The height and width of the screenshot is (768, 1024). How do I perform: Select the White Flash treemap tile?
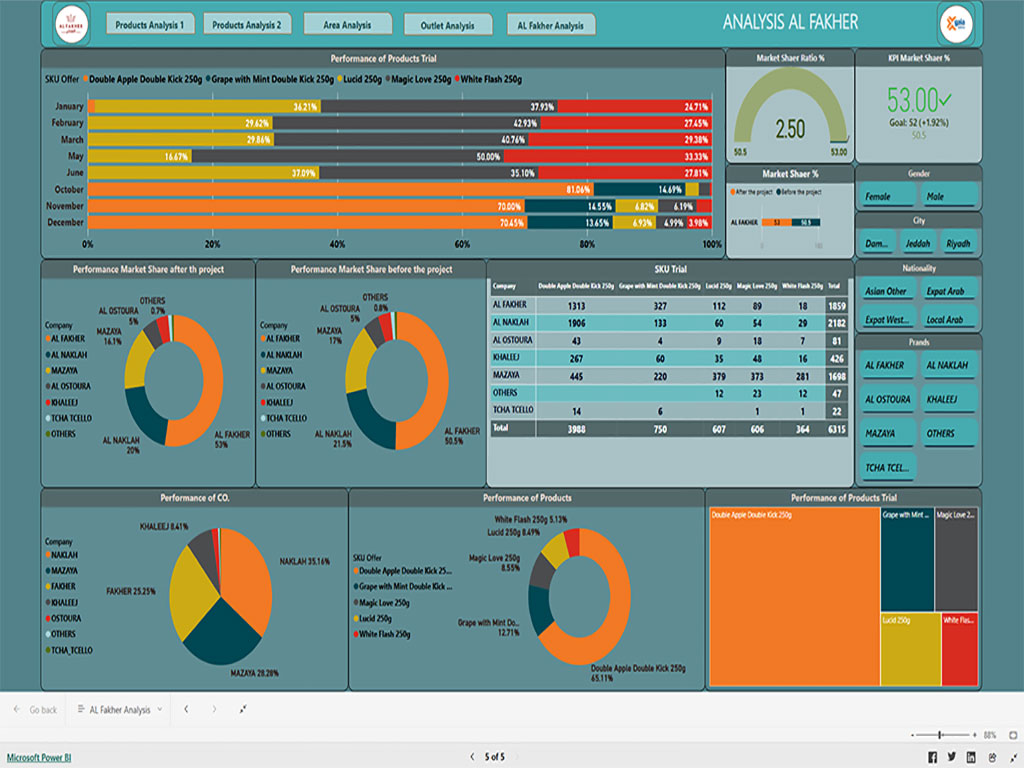pos(959,649)
